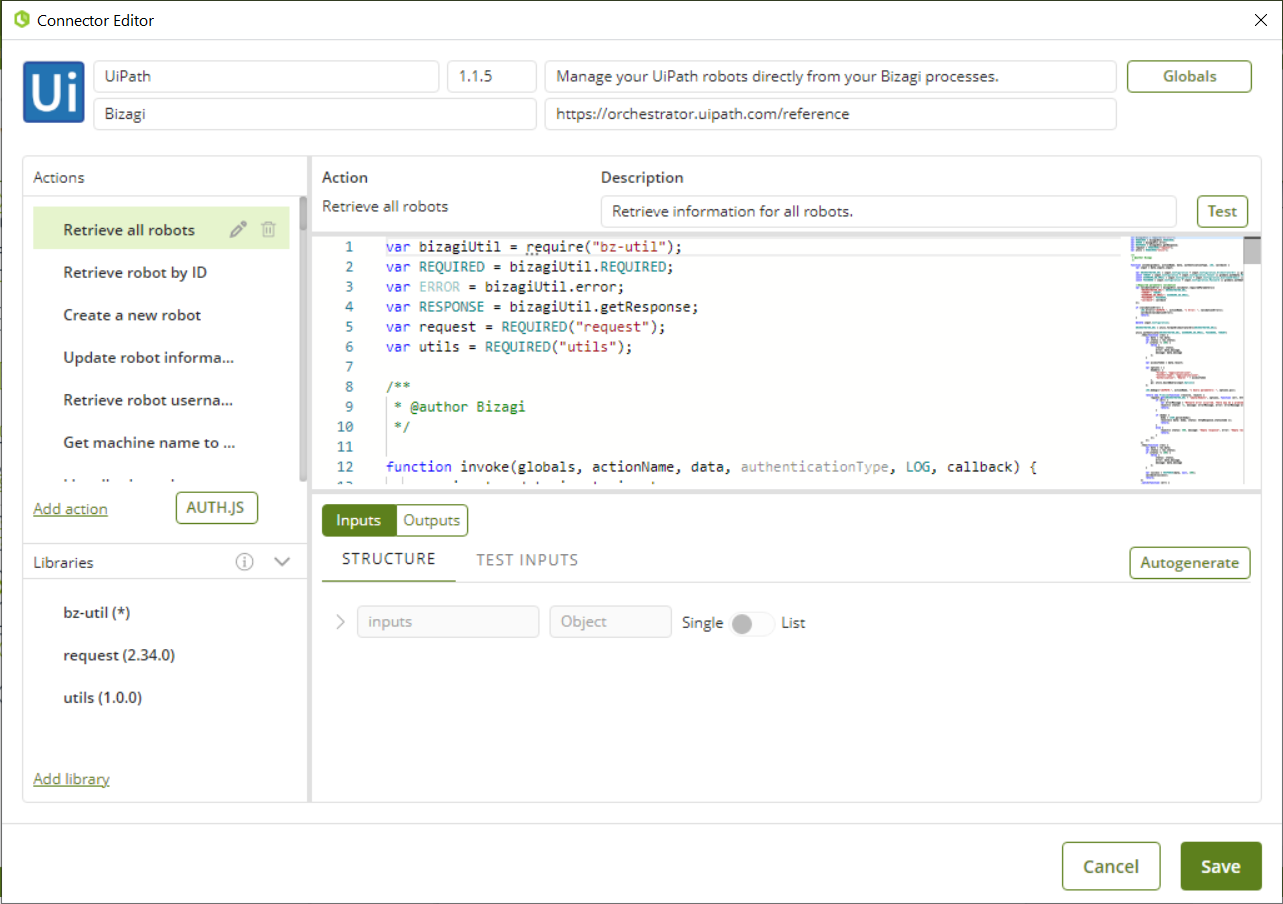Select Create a new robot action

pyautogui.click(x=132, y=315)
